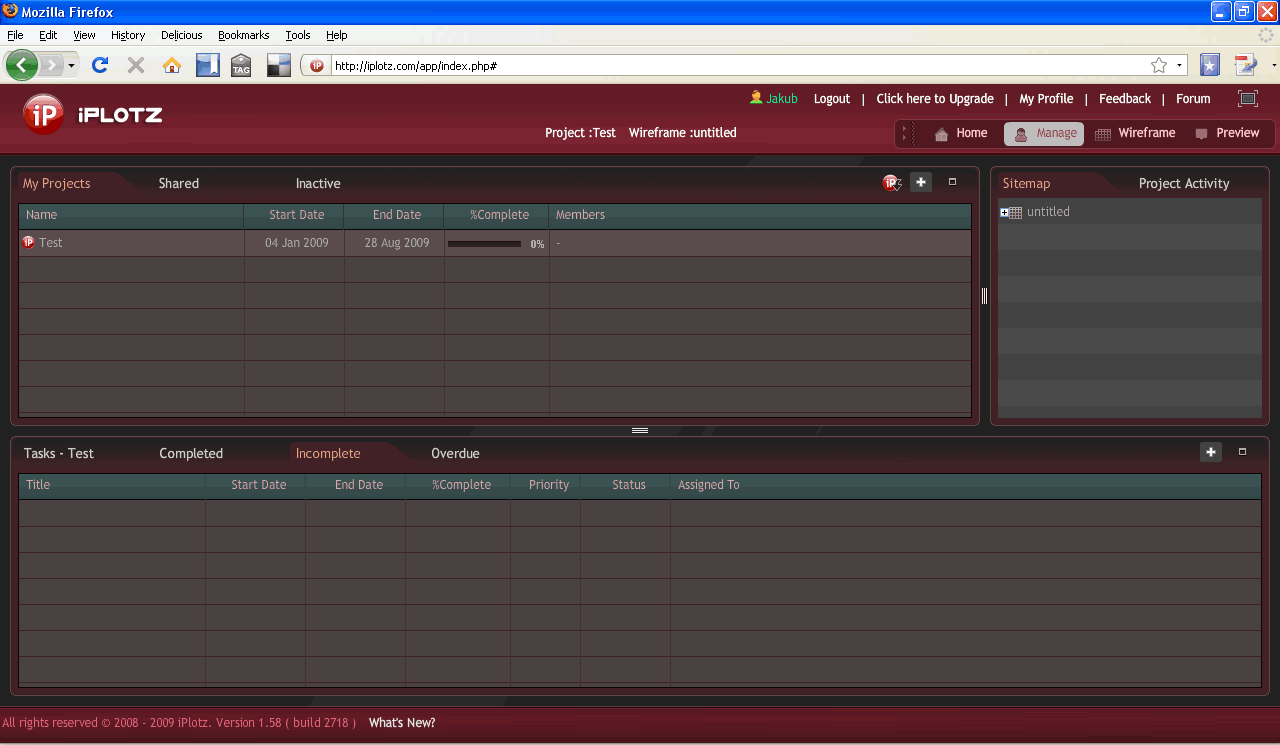Click the Manage navigation button
Image resolution: width=1280 pixels, height=745 pixels.
(x=1044, y=133)
